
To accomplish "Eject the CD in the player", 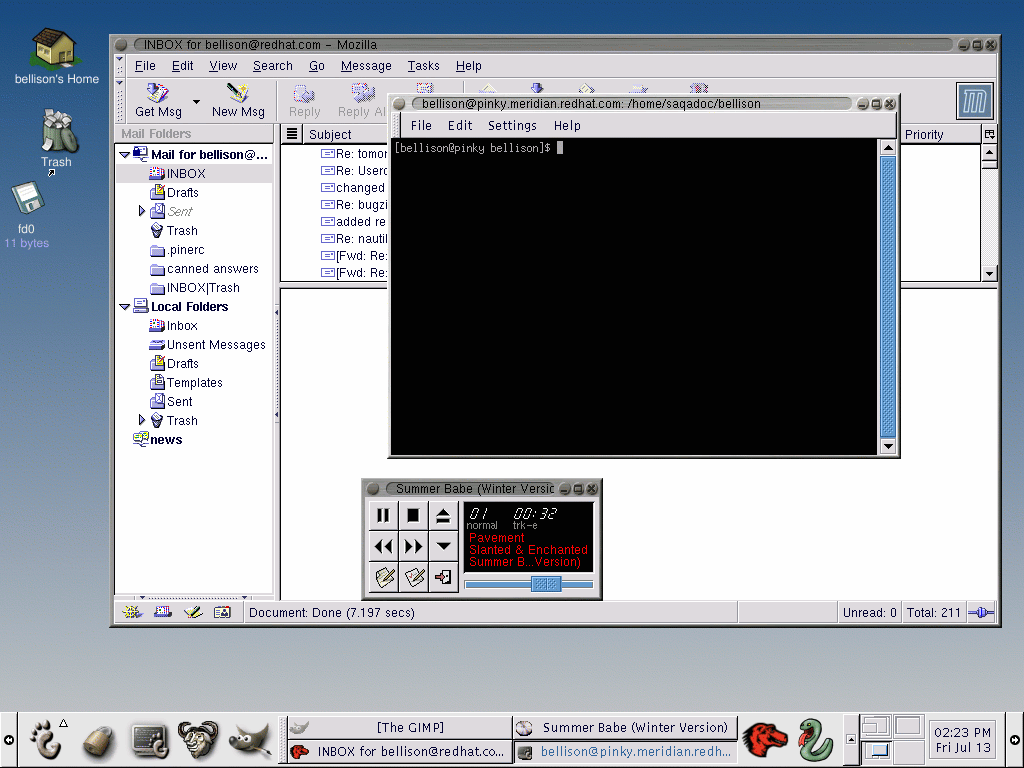I will pos(443,516).
